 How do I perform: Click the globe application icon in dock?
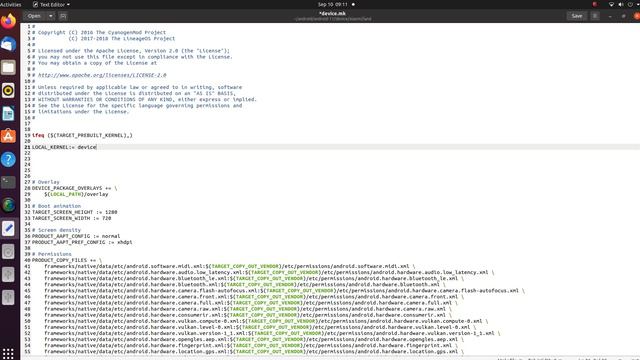point(8,205)
